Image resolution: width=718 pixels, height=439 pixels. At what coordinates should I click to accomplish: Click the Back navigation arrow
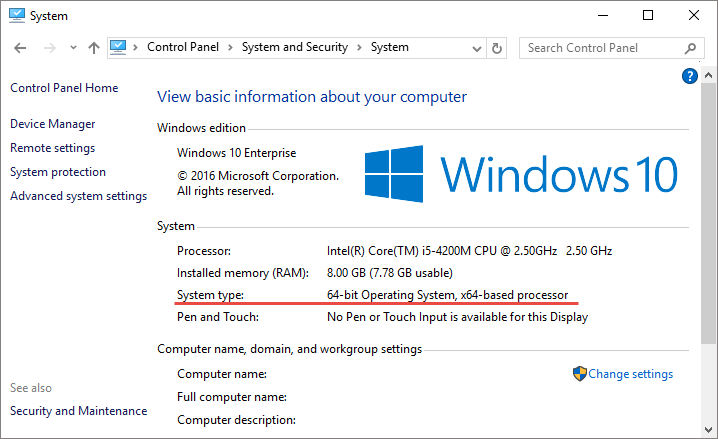20,48
